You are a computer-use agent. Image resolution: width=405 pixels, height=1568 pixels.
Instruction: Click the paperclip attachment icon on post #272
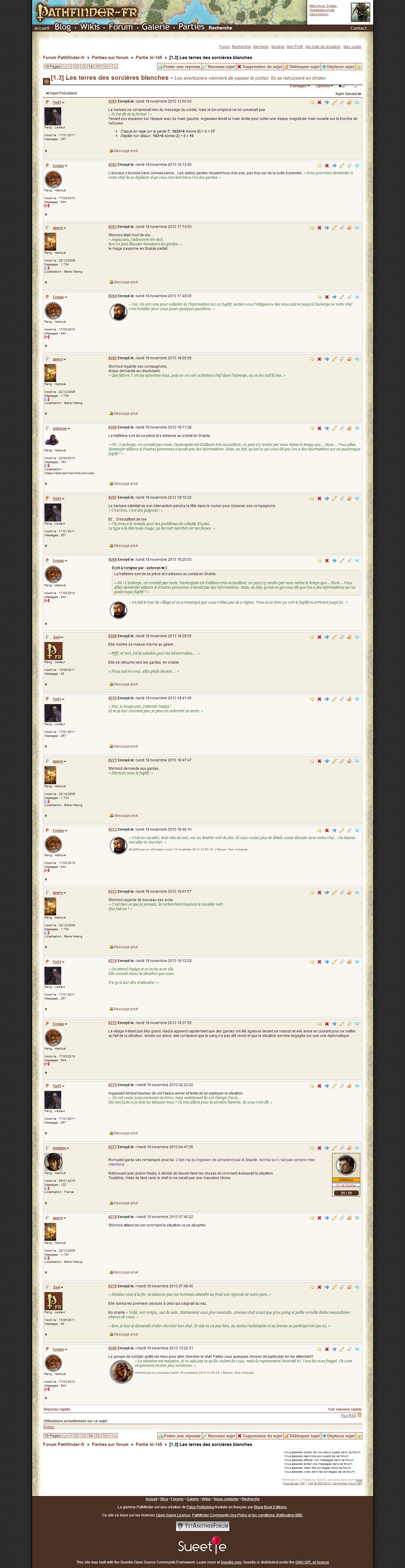[342, 830]
